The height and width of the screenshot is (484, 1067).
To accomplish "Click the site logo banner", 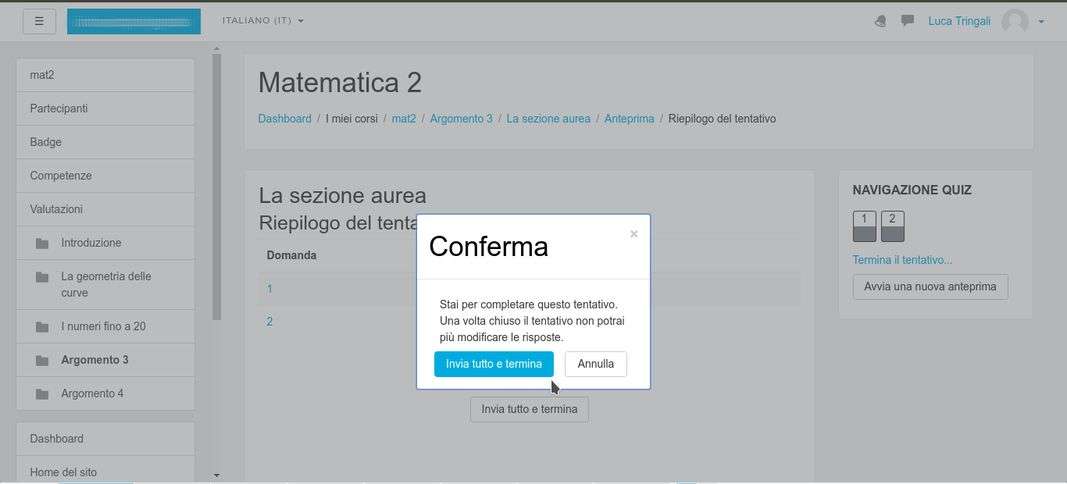I will click(x=133, y=22).
